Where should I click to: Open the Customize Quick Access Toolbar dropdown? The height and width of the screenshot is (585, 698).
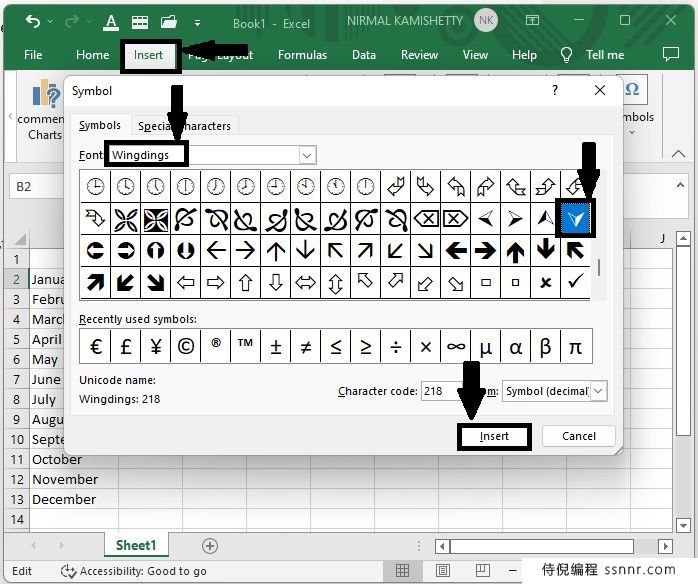point(197,22)
